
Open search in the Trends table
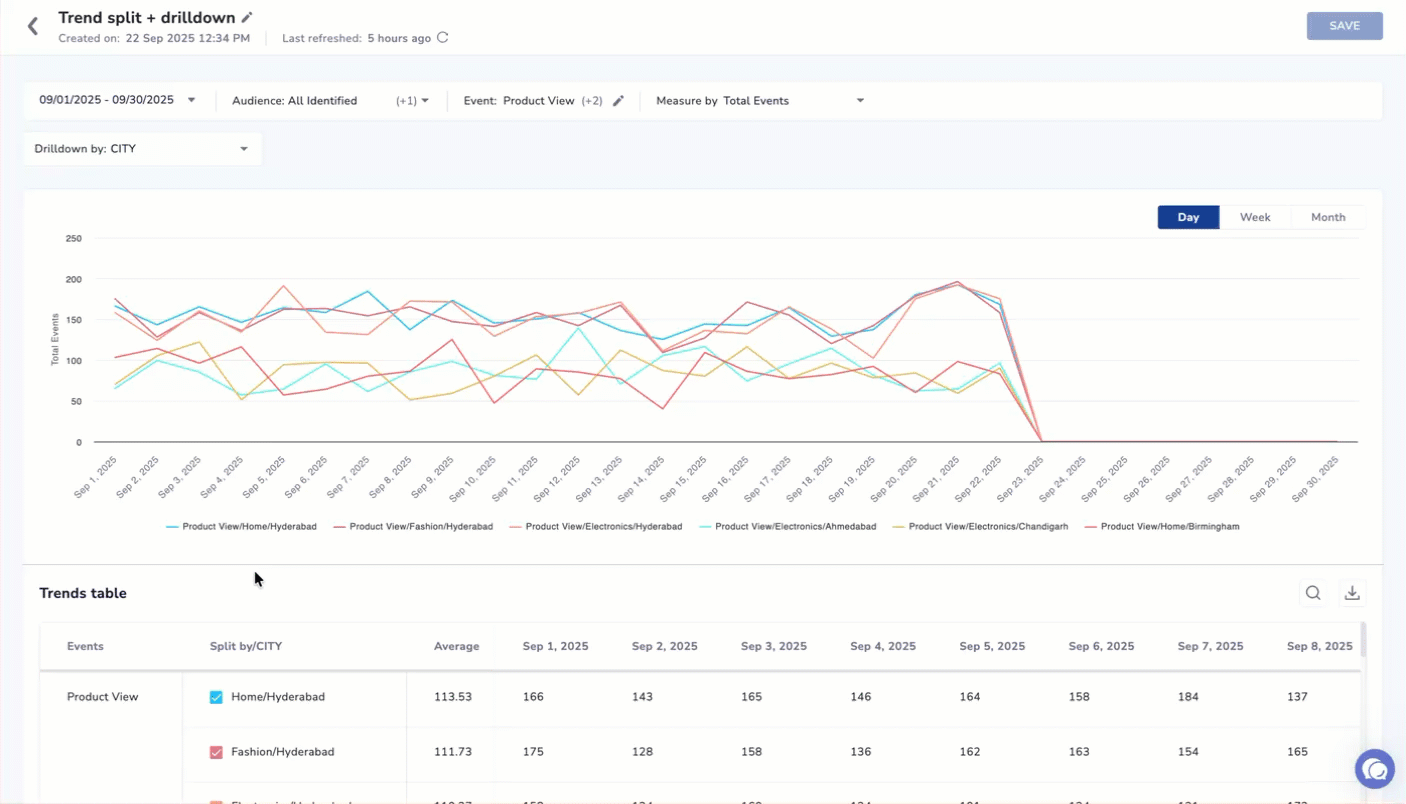(x=1313, y=593)
